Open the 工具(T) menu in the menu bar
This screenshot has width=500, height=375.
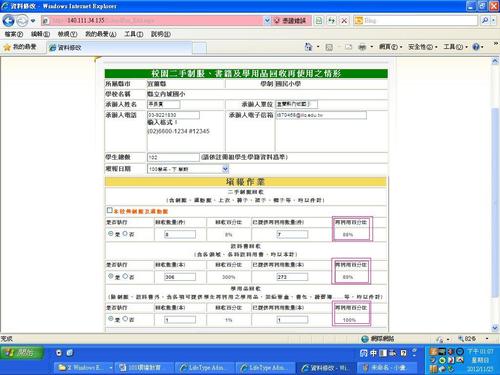(134, 34)
